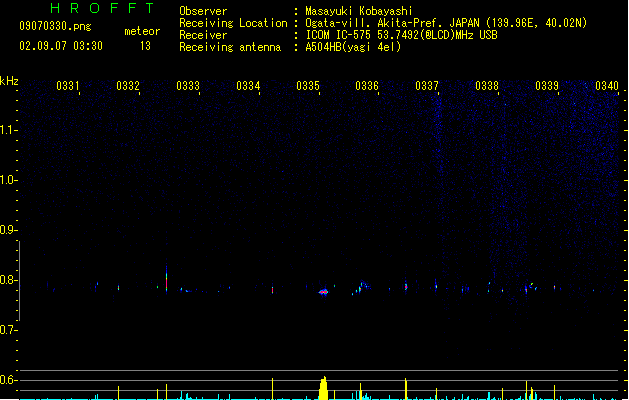The image size is (629, 400).
Task: Click the meteor count 13
Action: coord(145,46)
